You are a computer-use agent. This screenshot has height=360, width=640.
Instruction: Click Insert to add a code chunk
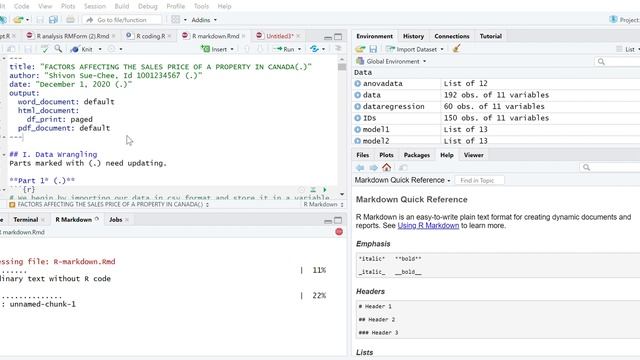(x=214, y=49)
